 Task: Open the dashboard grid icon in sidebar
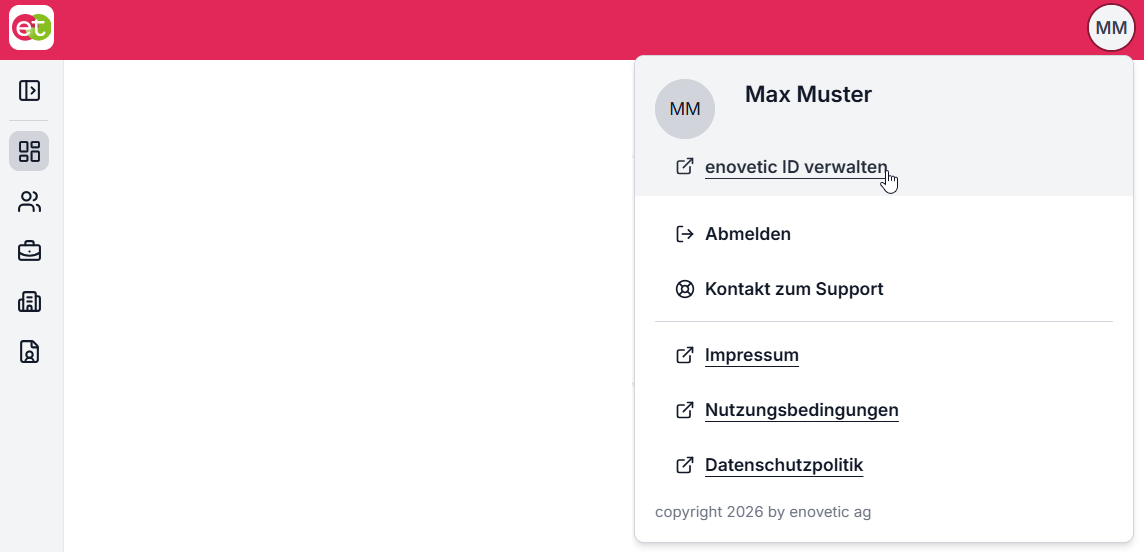29,151
